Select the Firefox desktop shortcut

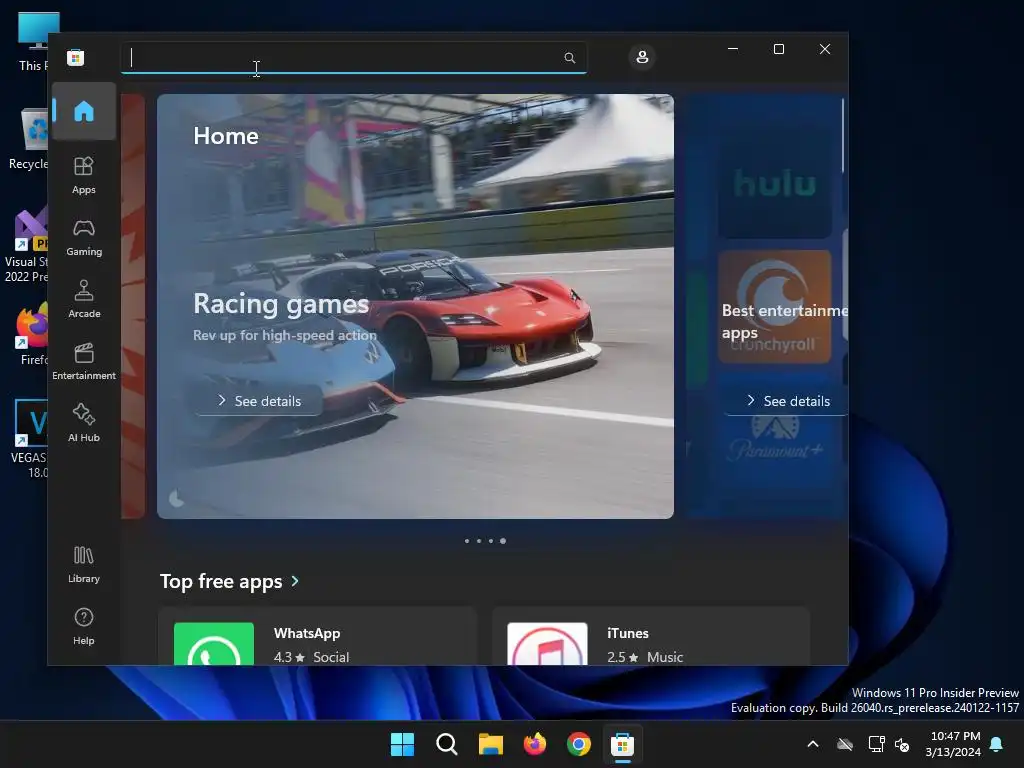pos(30,334)
